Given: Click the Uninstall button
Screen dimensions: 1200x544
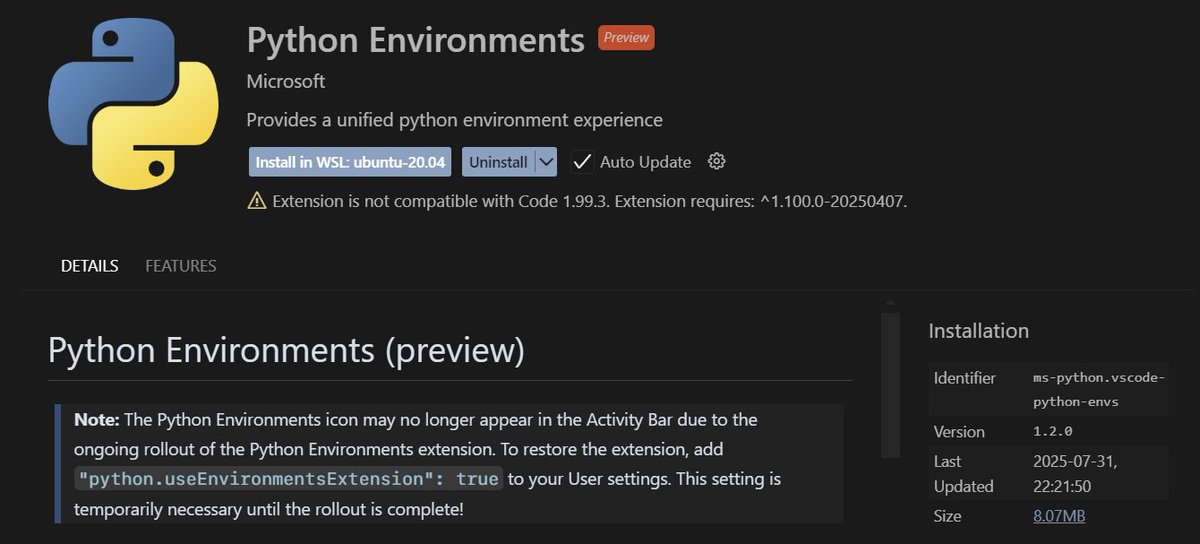Looking at the screenshot, I should click(498, 161).
